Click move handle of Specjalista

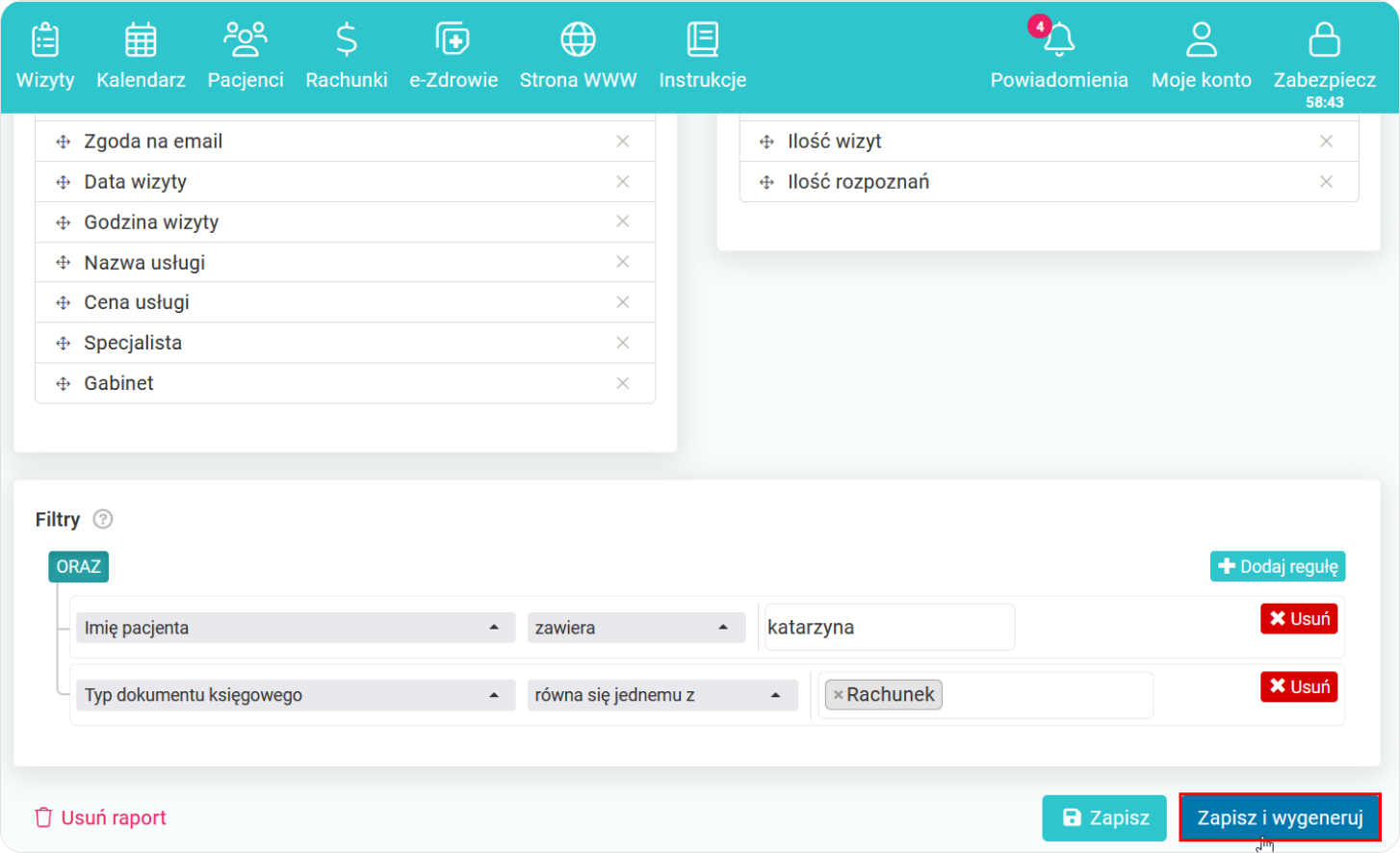pos(64,343)
